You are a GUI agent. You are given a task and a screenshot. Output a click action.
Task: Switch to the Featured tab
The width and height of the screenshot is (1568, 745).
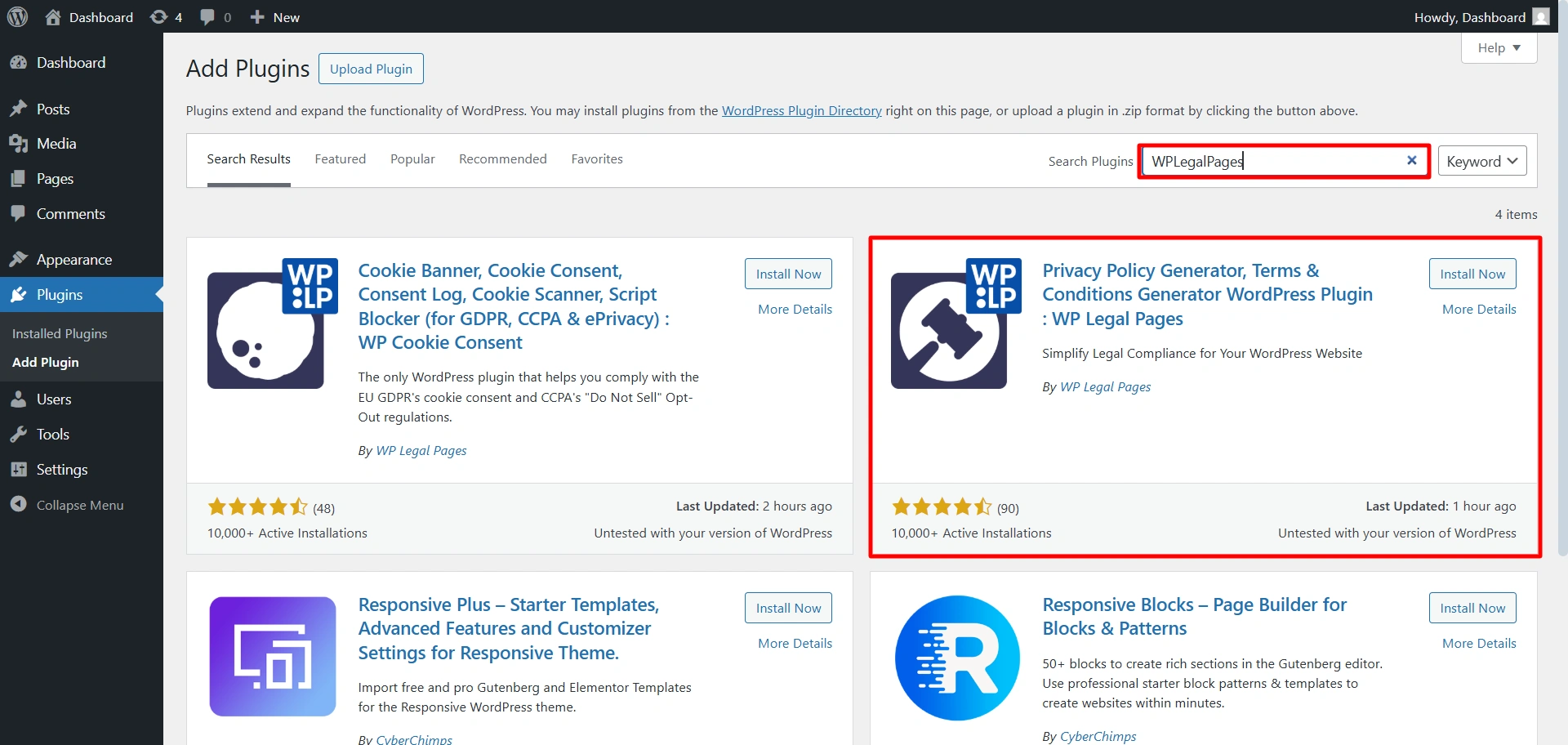[x=341, y=159]
